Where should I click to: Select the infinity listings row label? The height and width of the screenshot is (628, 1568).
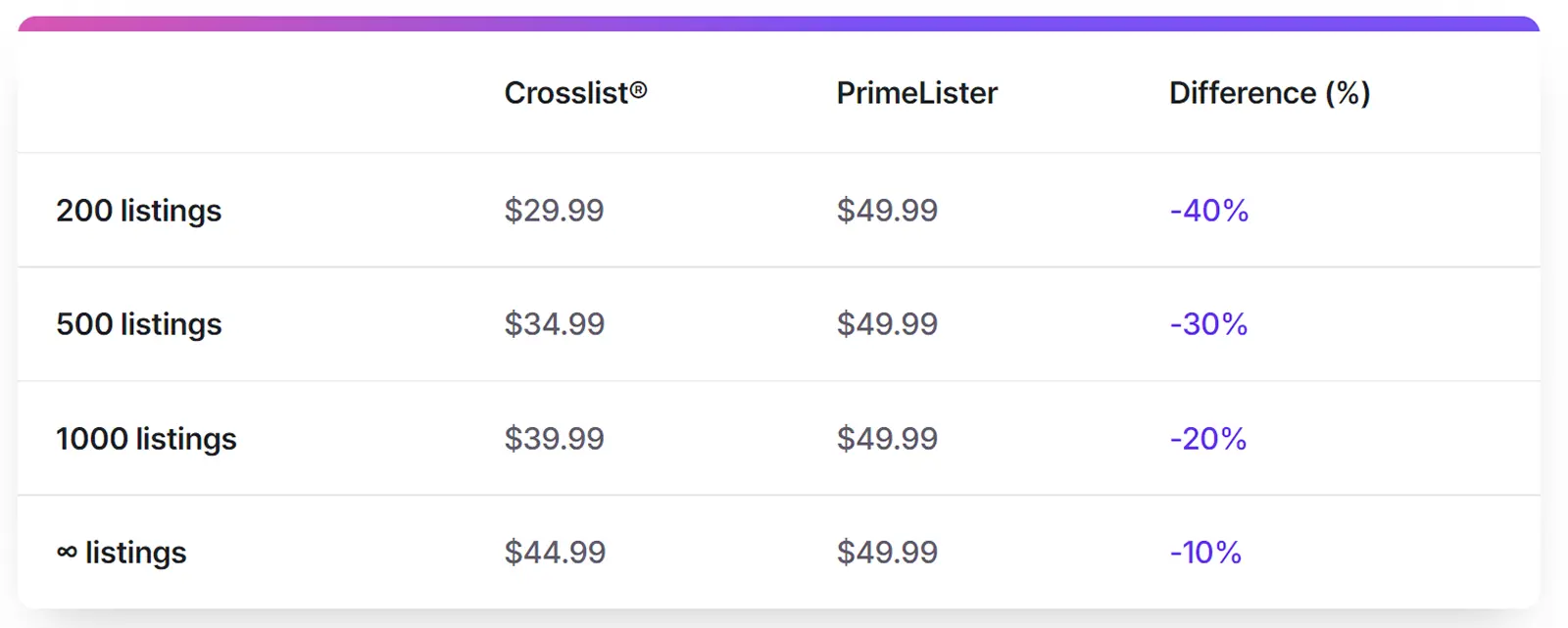122,553
